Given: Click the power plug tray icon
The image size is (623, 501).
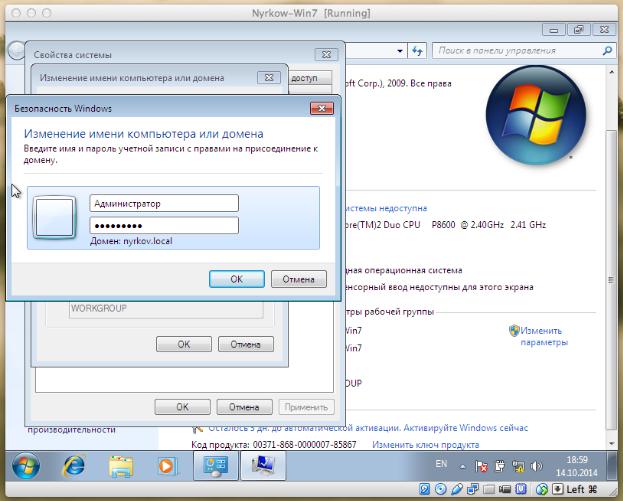Looking at the screenshot, I should (500, 466).
